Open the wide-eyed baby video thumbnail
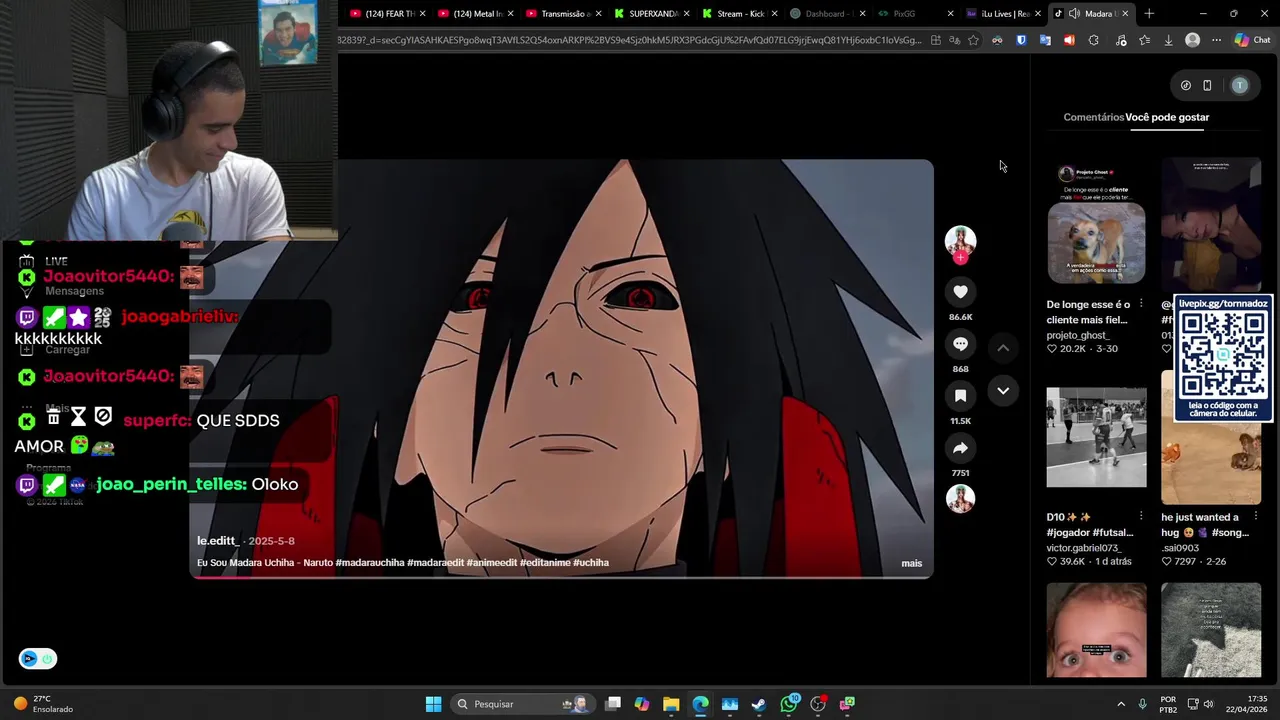The image size is (1280, 720). pos(1096,632)
